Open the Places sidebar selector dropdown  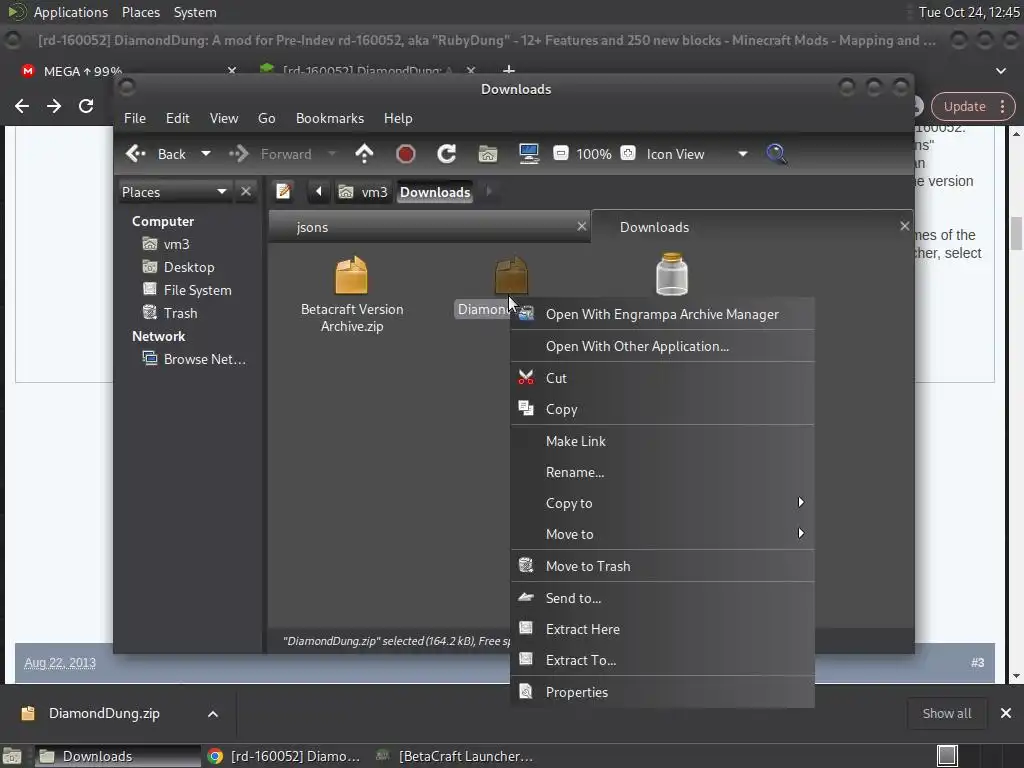[174, 192]
